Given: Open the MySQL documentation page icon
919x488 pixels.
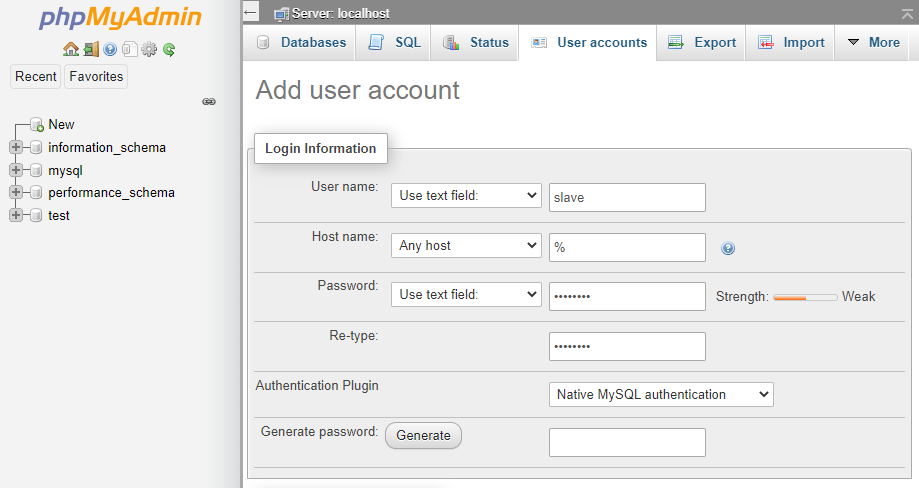Looking at the screenshot, I should (x=130, y=49).
